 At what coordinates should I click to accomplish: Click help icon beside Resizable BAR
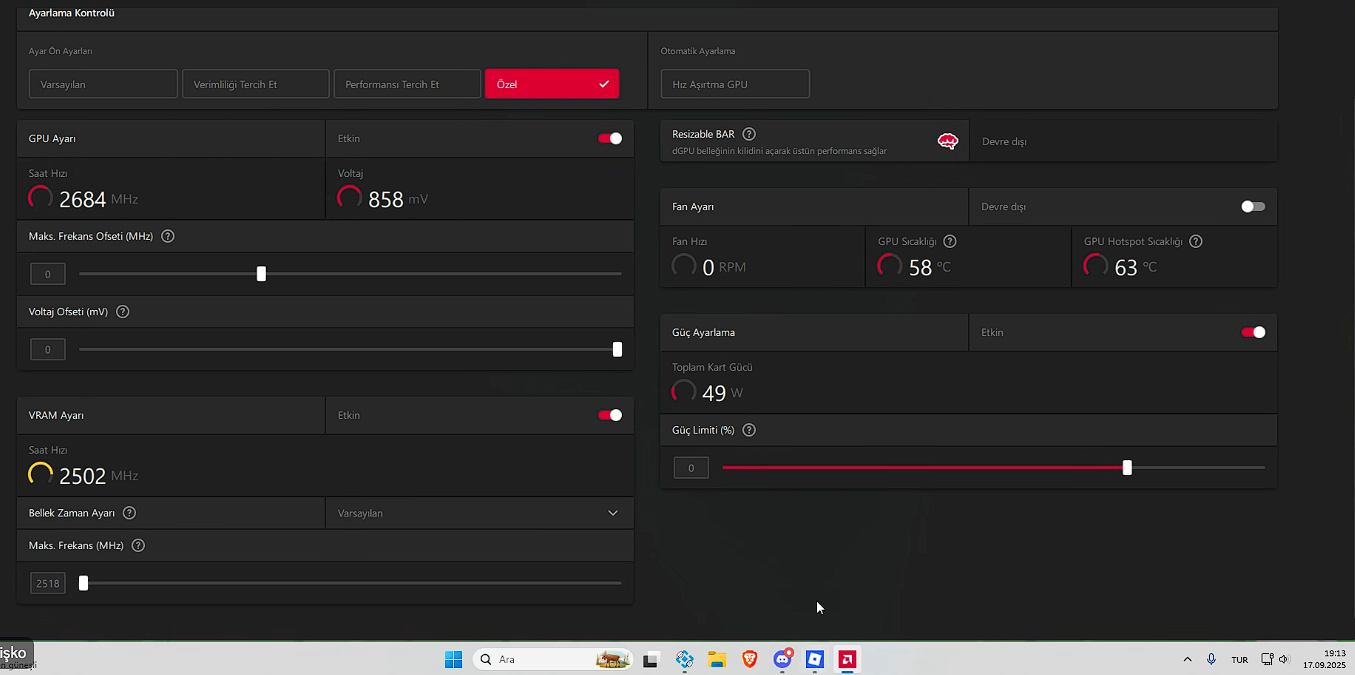tap(749, 134)
